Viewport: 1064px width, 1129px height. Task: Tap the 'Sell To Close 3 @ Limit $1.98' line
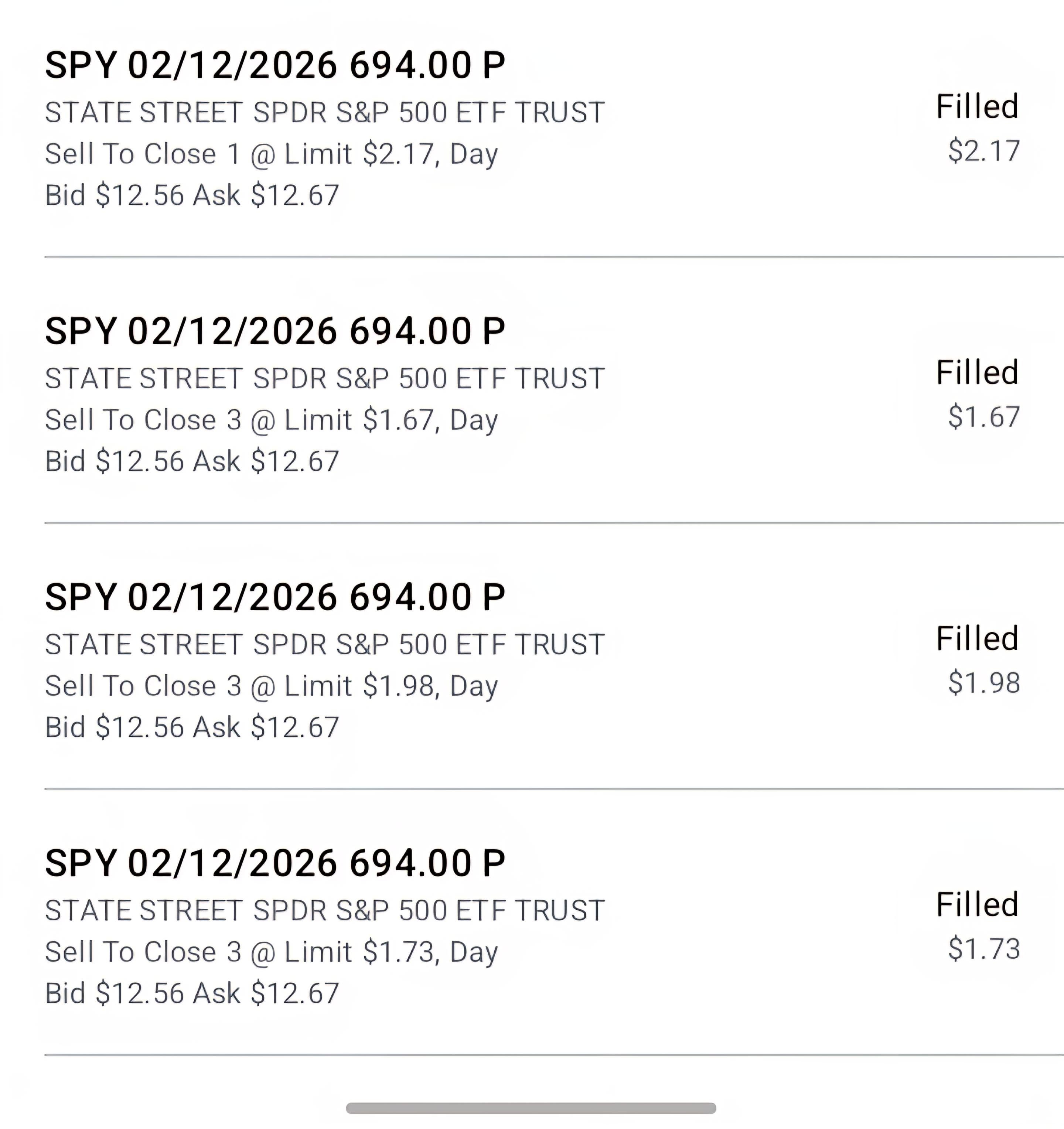click(x=272, y=686)
